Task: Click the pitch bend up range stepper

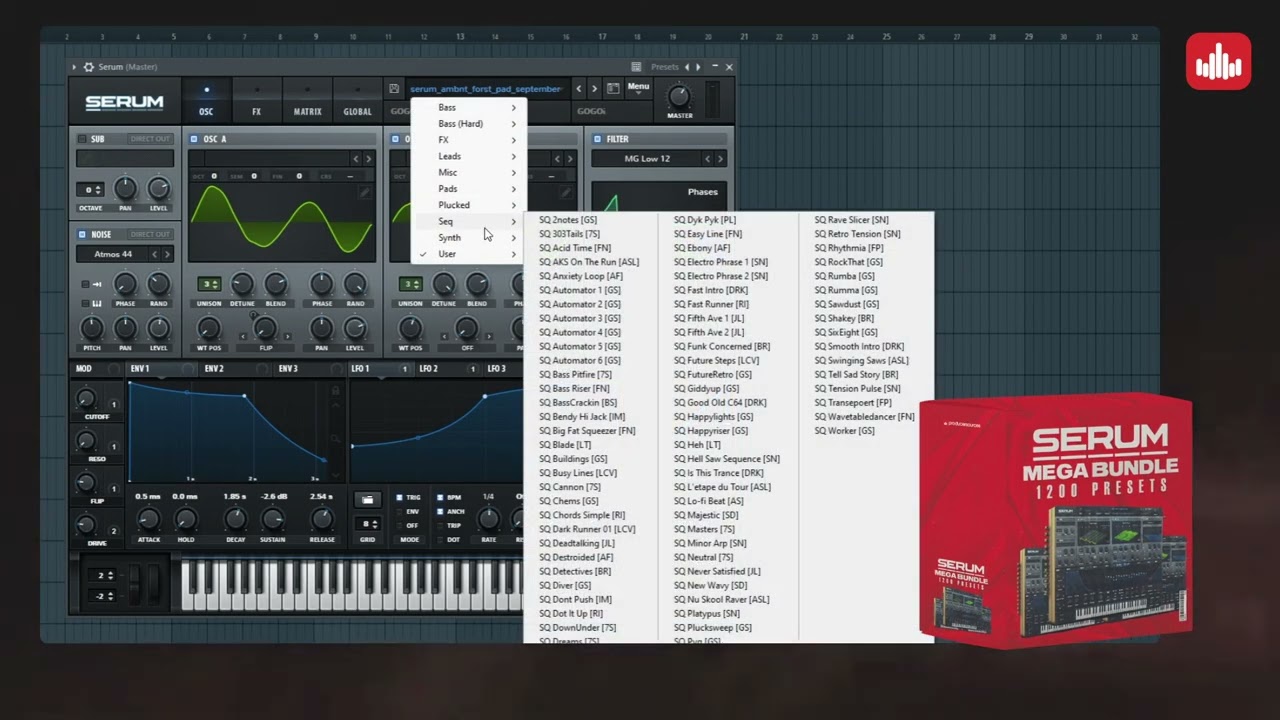Action: pyautogui.click(x=104, y=575)
